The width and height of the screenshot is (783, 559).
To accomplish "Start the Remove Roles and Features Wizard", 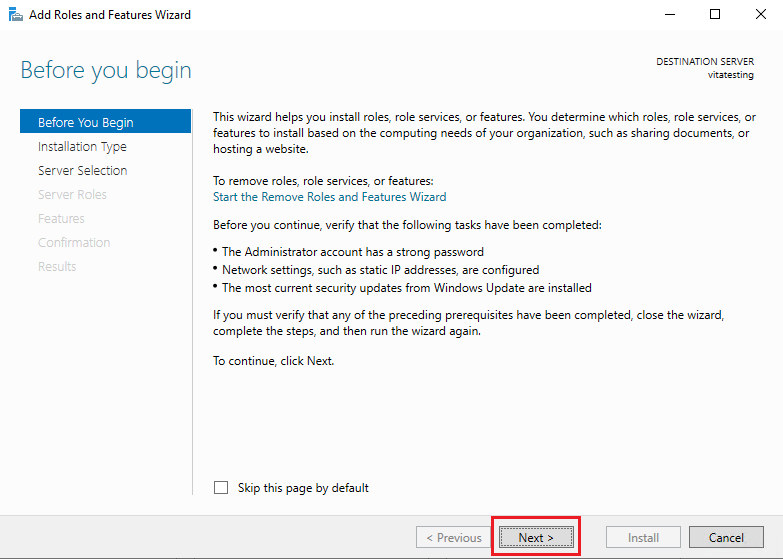I will tap(330, 197).
